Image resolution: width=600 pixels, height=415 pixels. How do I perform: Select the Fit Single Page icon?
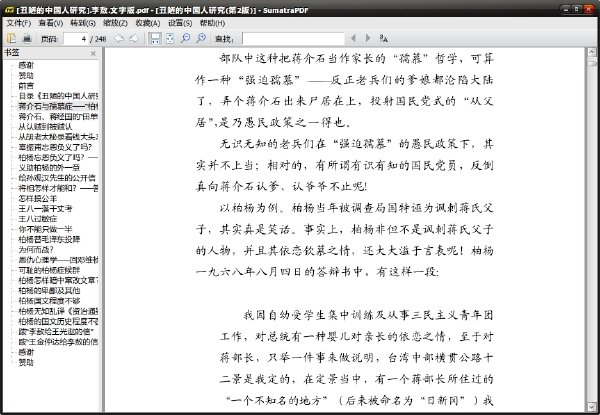(170, 38)
